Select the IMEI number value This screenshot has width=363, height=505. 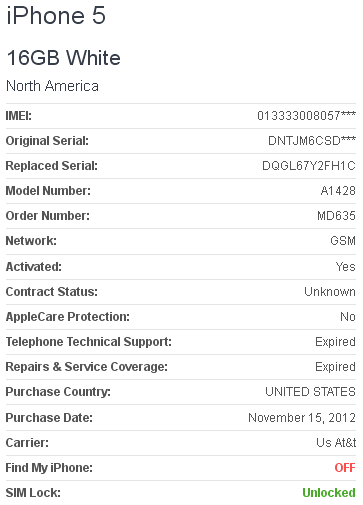coord(306,116)
